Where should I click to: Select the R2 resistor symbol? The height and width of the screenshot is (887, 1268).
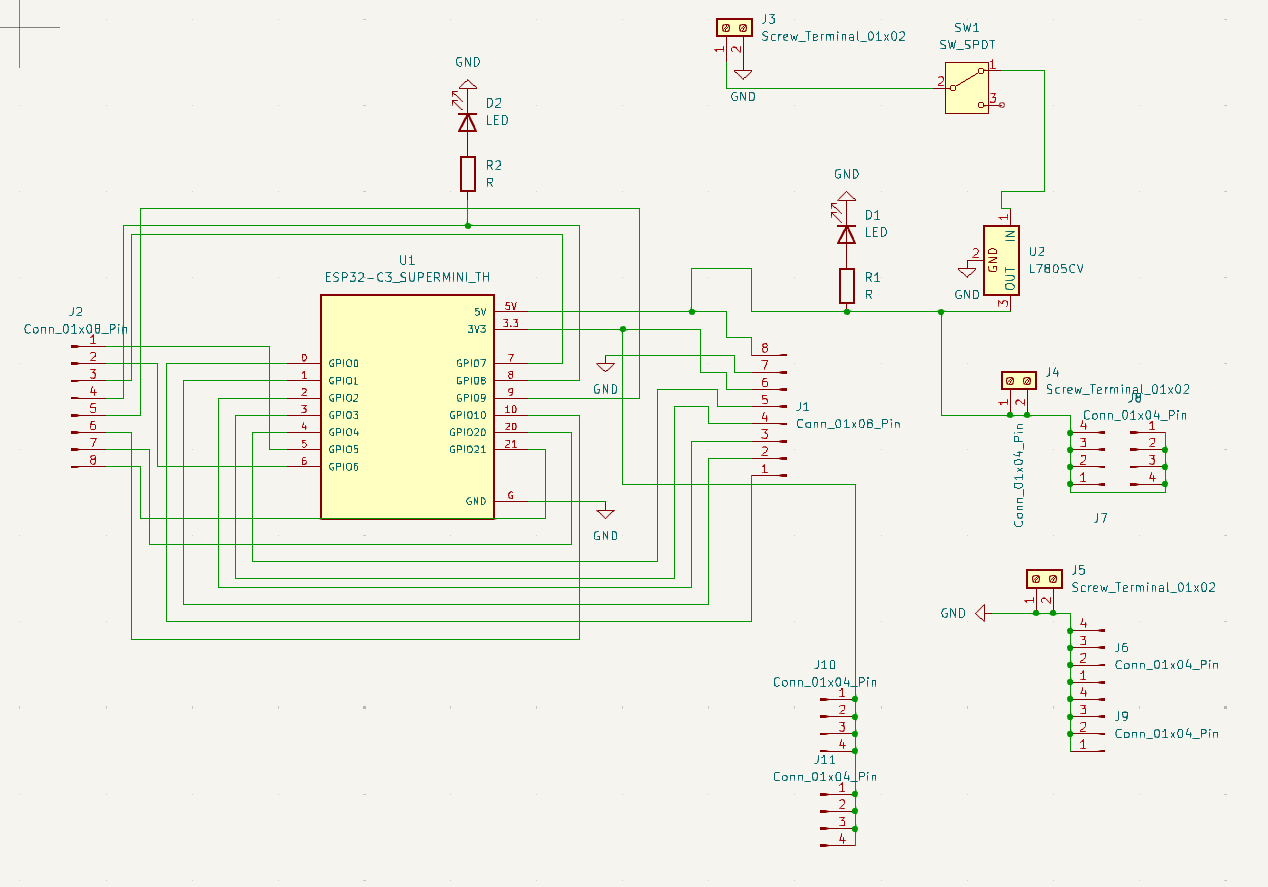467,174
